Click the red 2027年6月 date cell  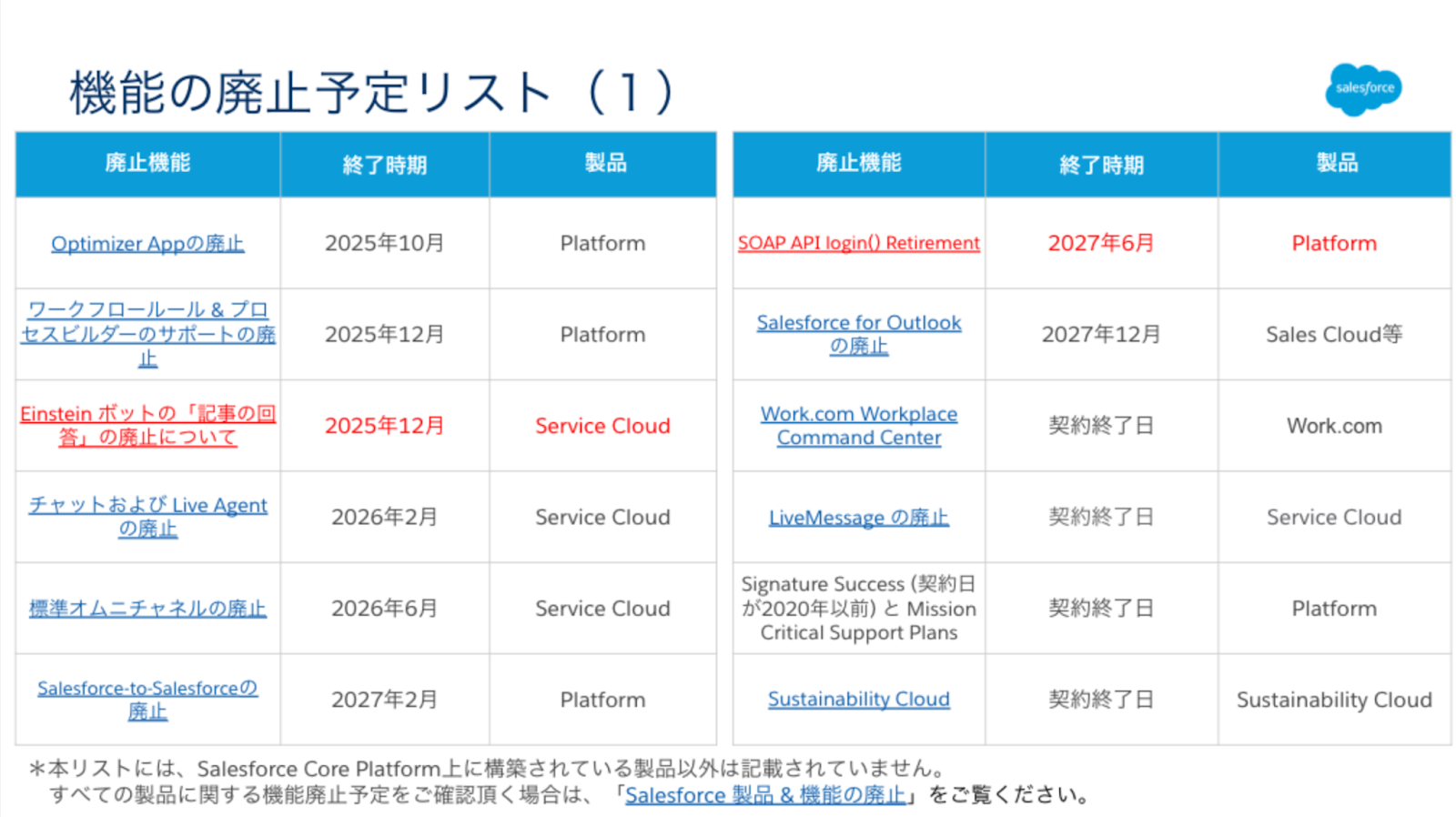tap(1101, 243)
